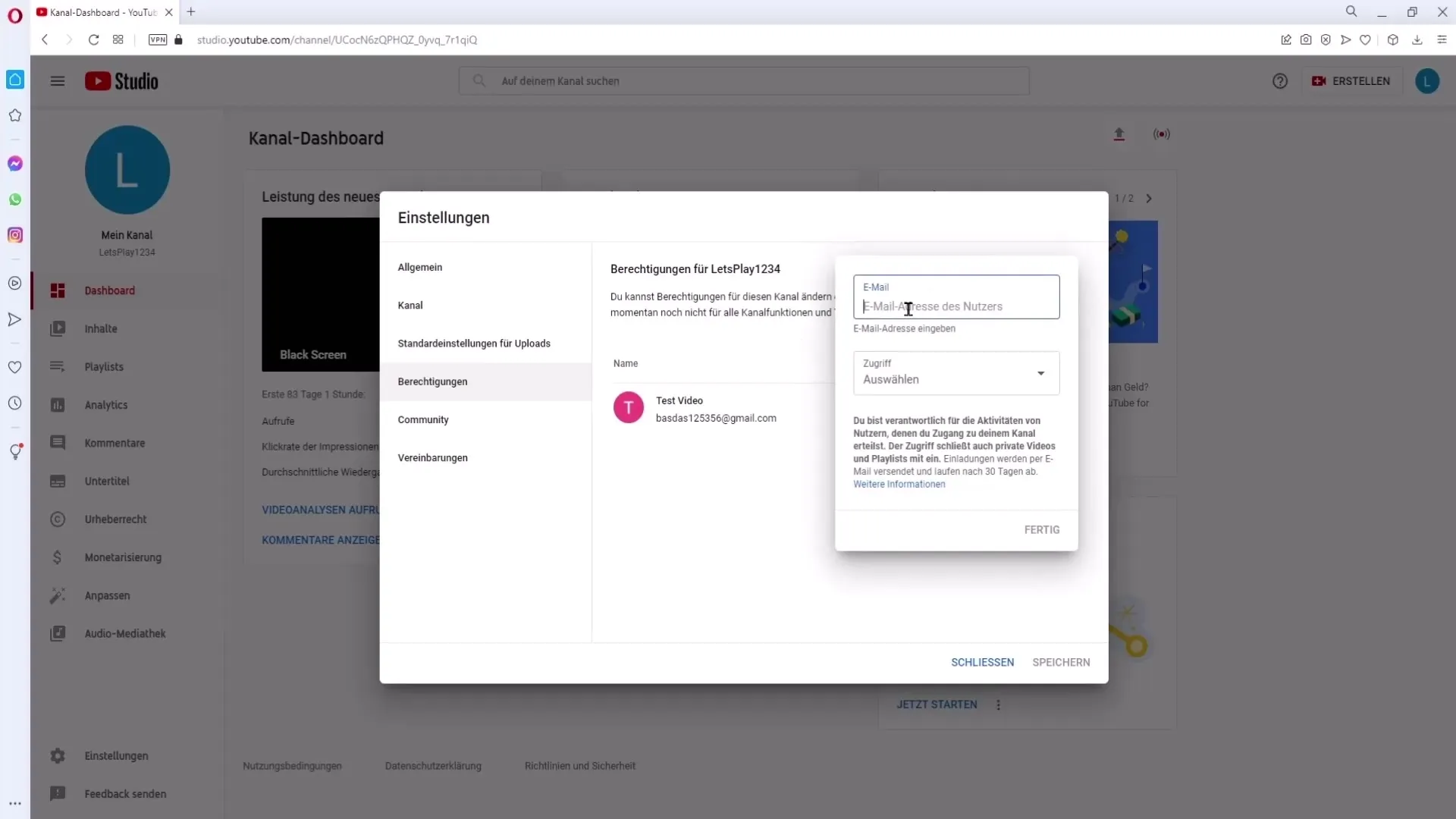1456x819 pixels.
Task: Open Audio-Mediathek icon in sidebar
Action: point(57,633)
